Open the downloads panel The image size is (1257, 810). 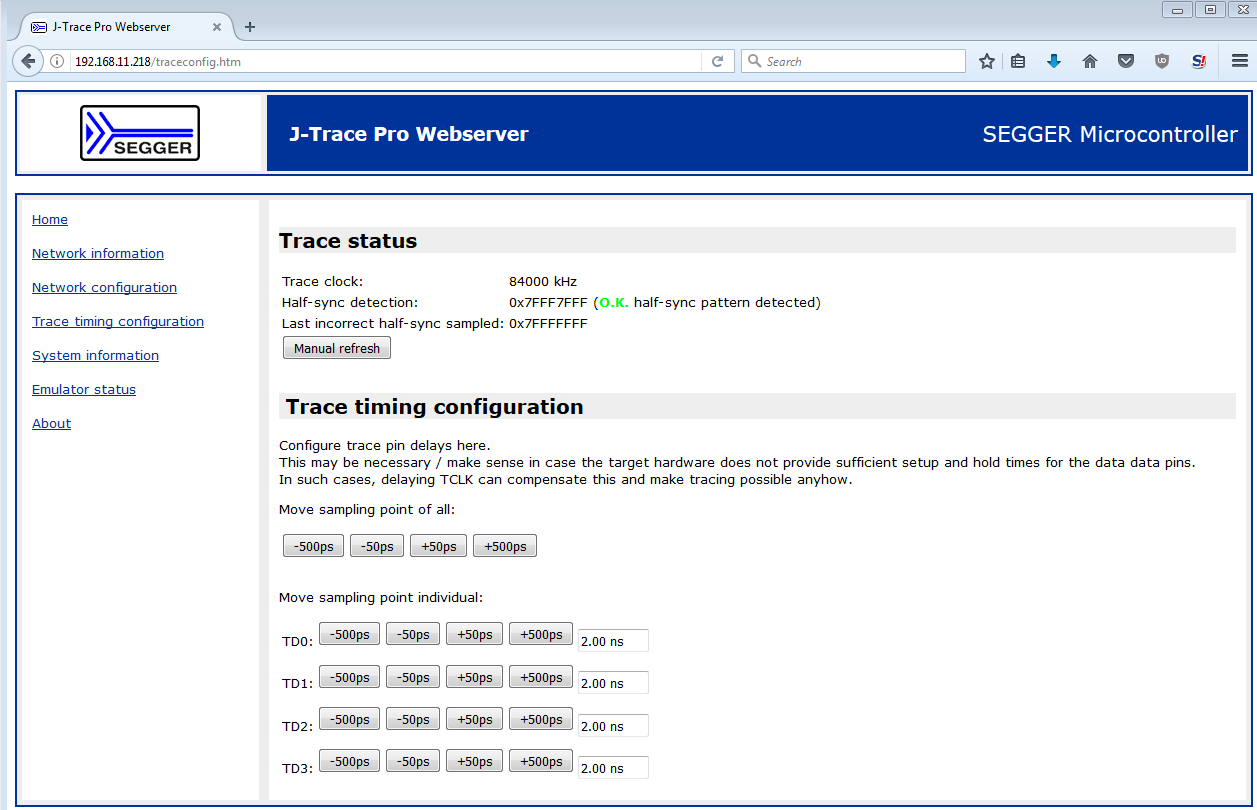point(1054,61)
